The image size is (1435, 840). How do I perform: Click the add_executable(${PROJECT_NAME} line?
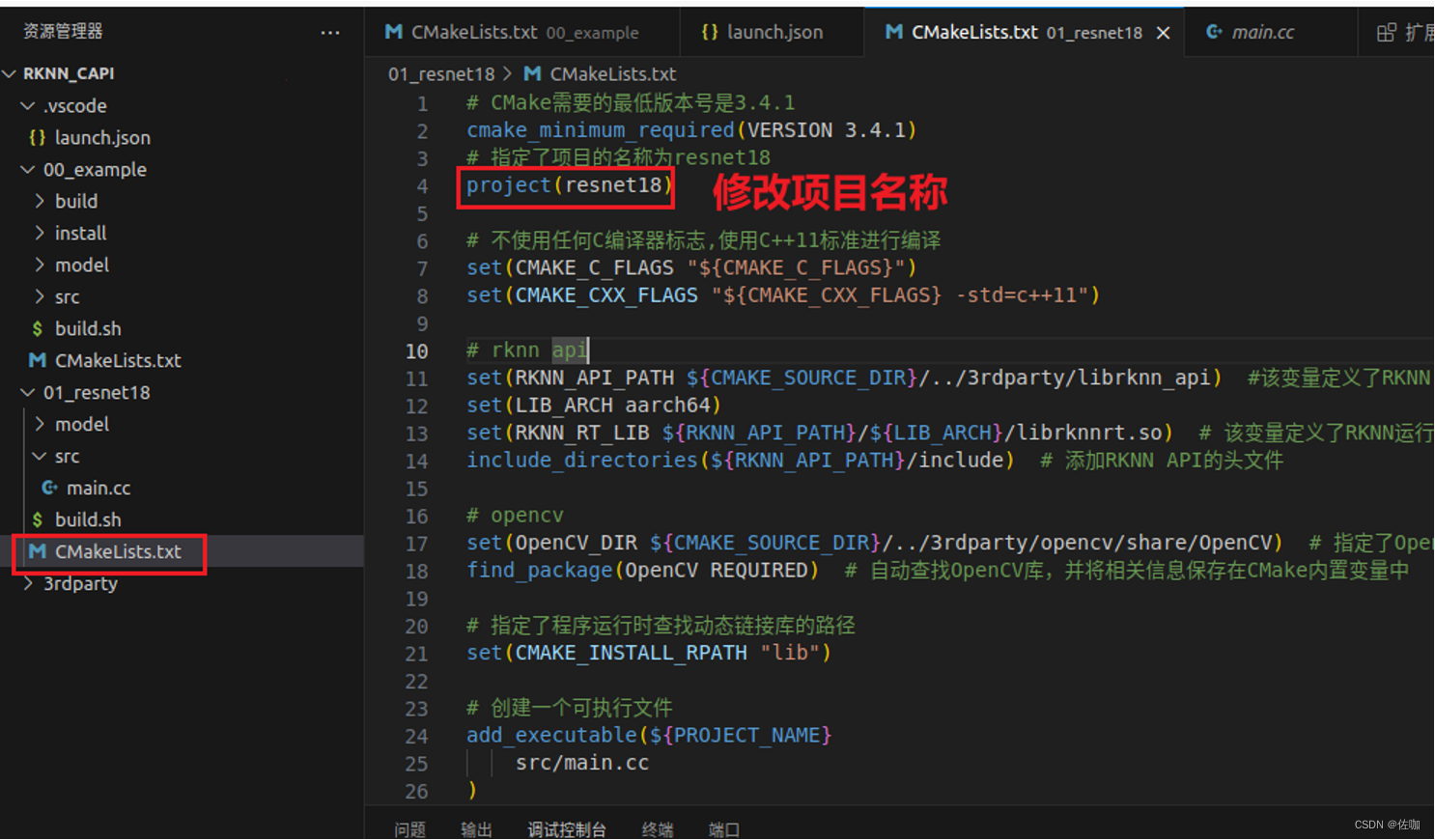[649, 736]
